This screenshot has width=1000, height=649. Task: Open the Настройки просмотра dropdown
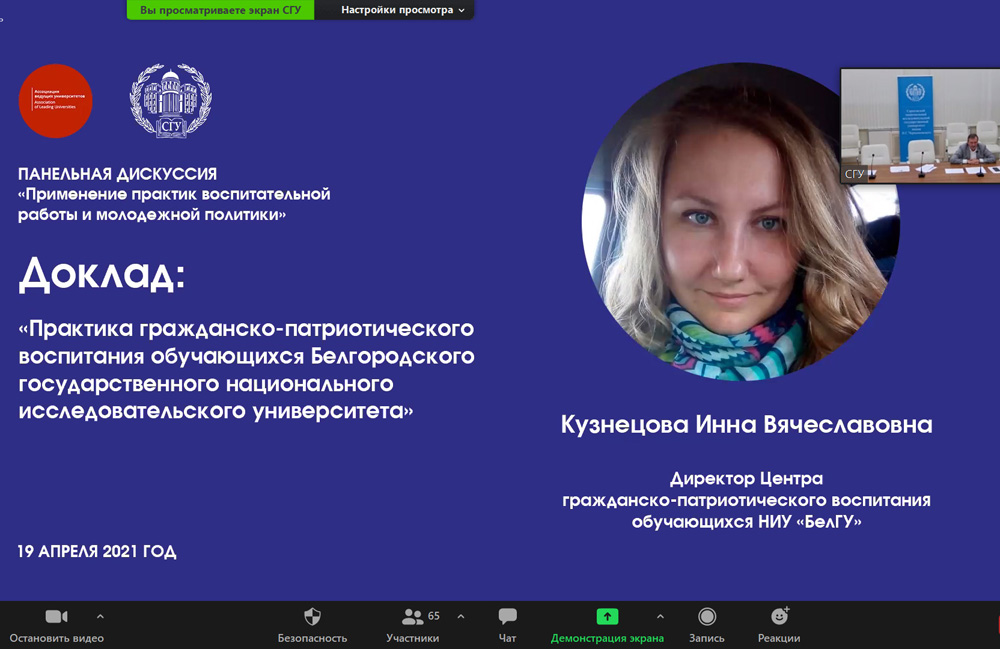click(x=403, y=10)
